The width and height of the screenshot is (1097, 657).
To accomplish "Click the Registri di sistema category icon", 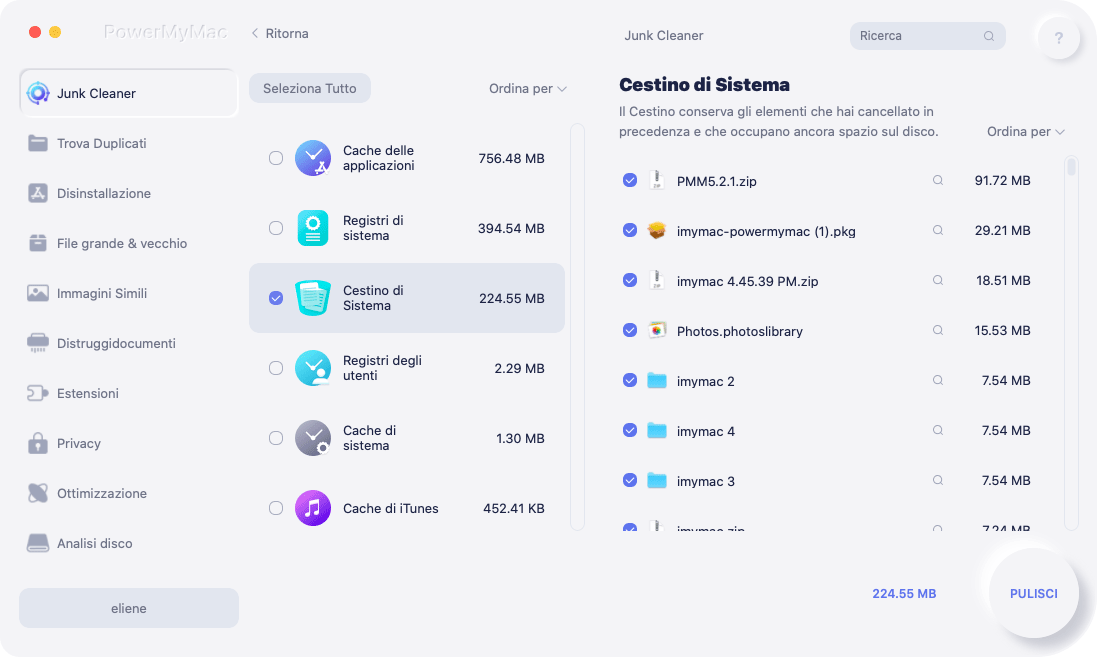I will (x=313, y=228).
